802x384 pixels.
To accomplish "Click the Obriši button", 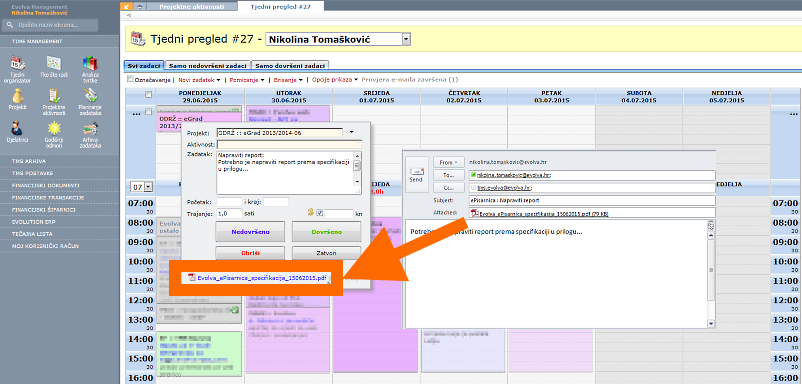I will click(250, 253).
